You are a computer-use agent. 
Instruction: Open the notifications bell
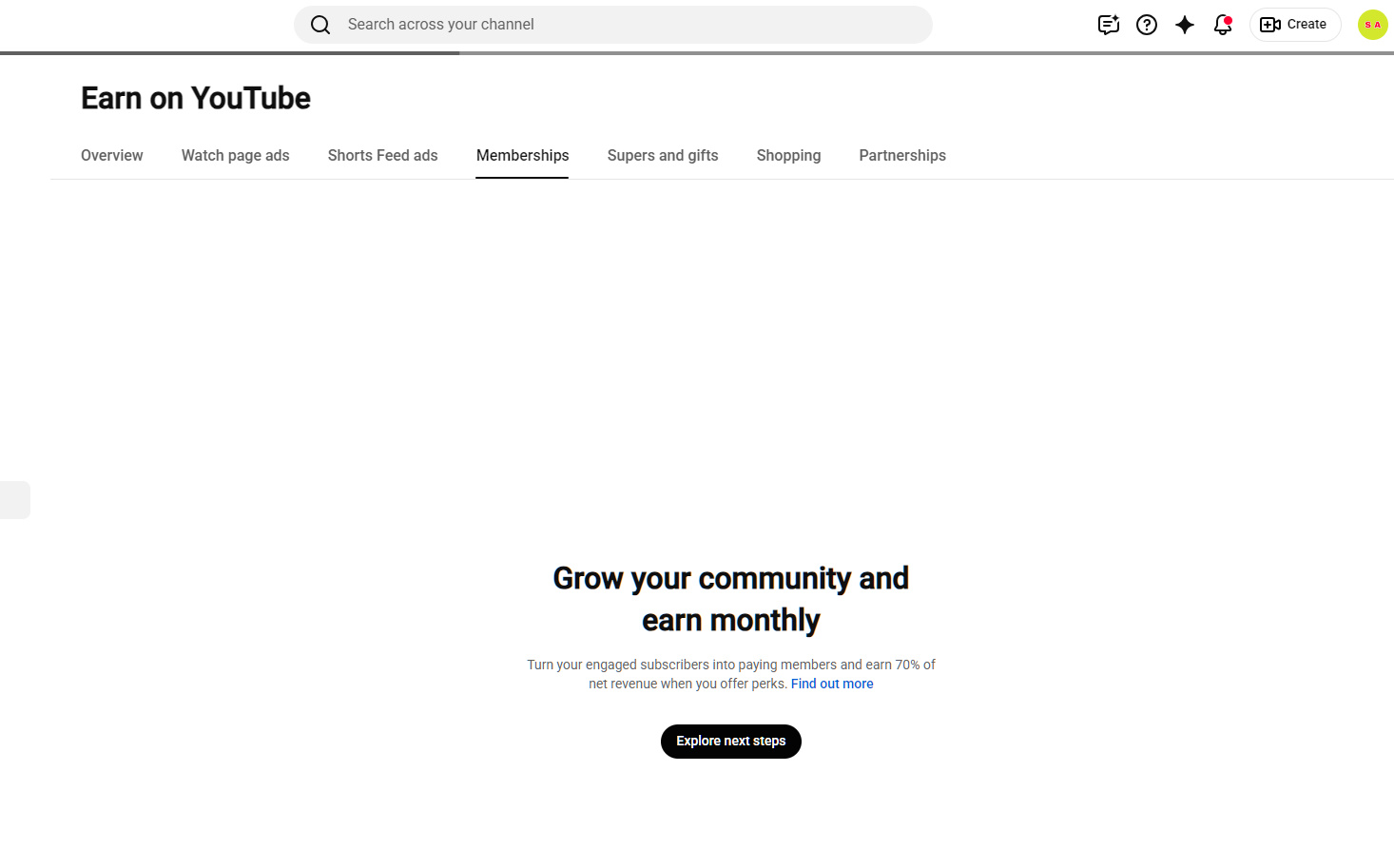(x=1223, y=25)
